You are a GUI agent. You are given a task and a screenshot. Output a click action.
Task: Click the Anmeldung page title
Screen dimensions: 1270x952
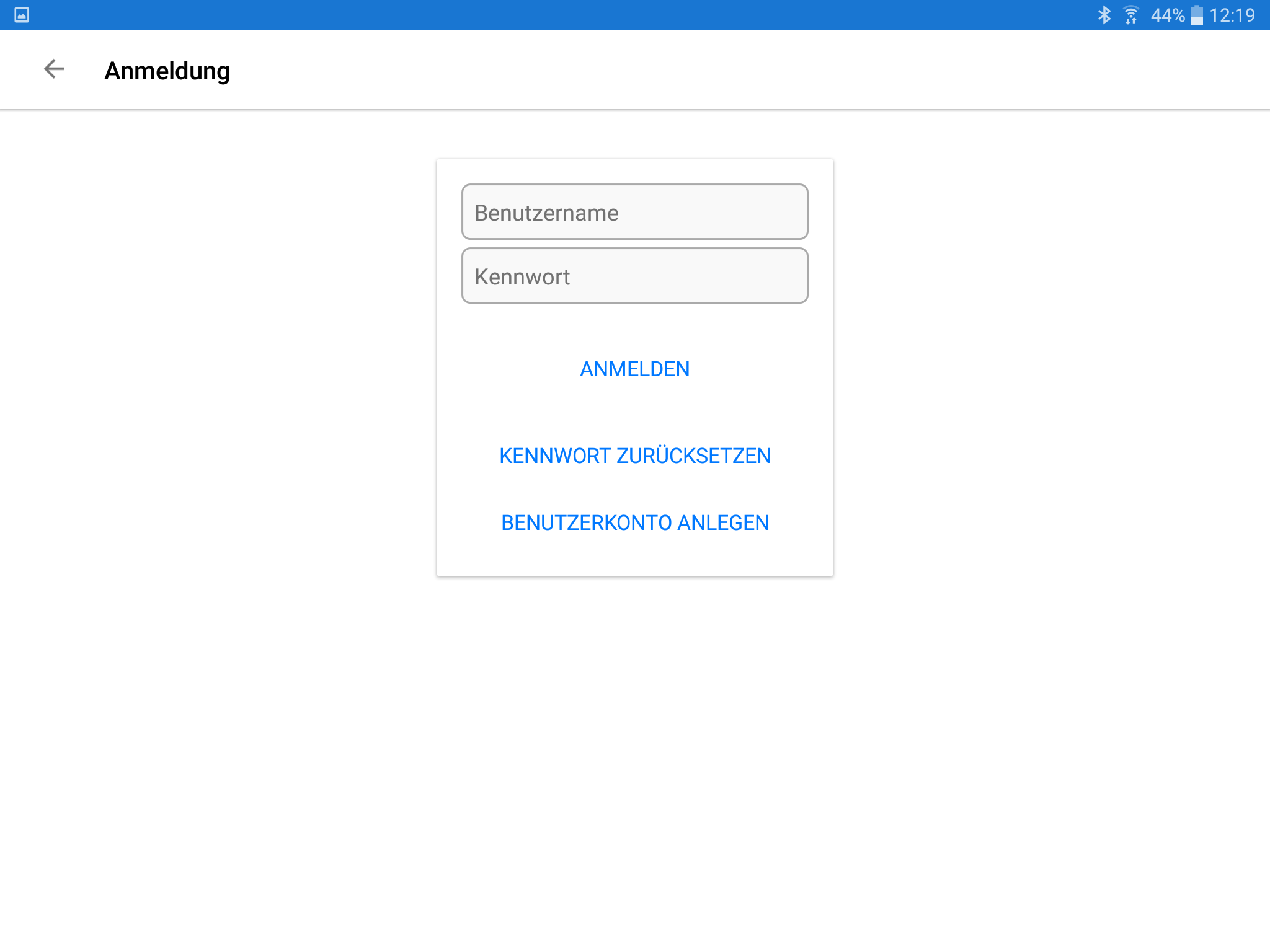(x=167, y=71)
